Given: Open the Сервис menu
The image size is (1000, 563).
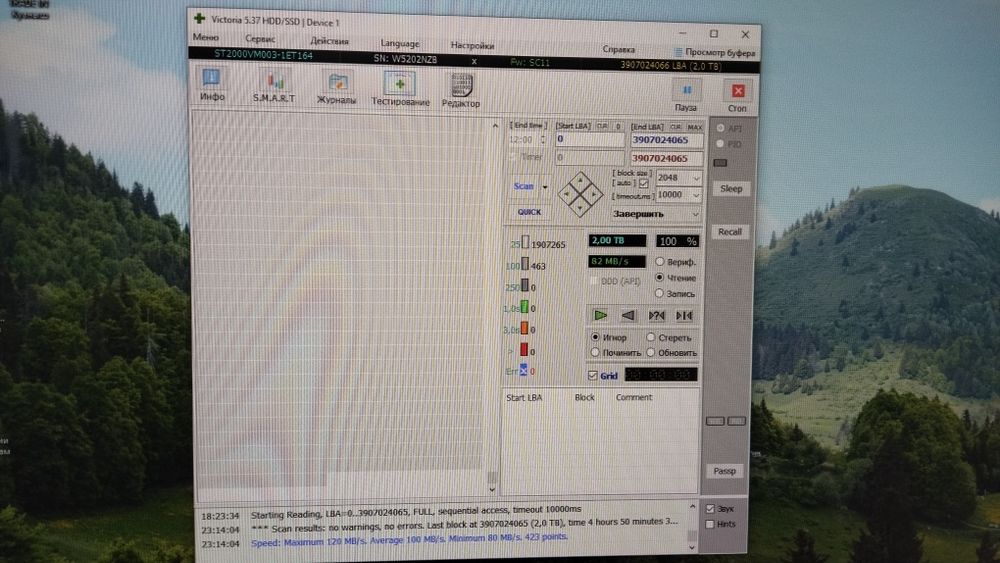Looking at the screenshot, I should [260, 38].
